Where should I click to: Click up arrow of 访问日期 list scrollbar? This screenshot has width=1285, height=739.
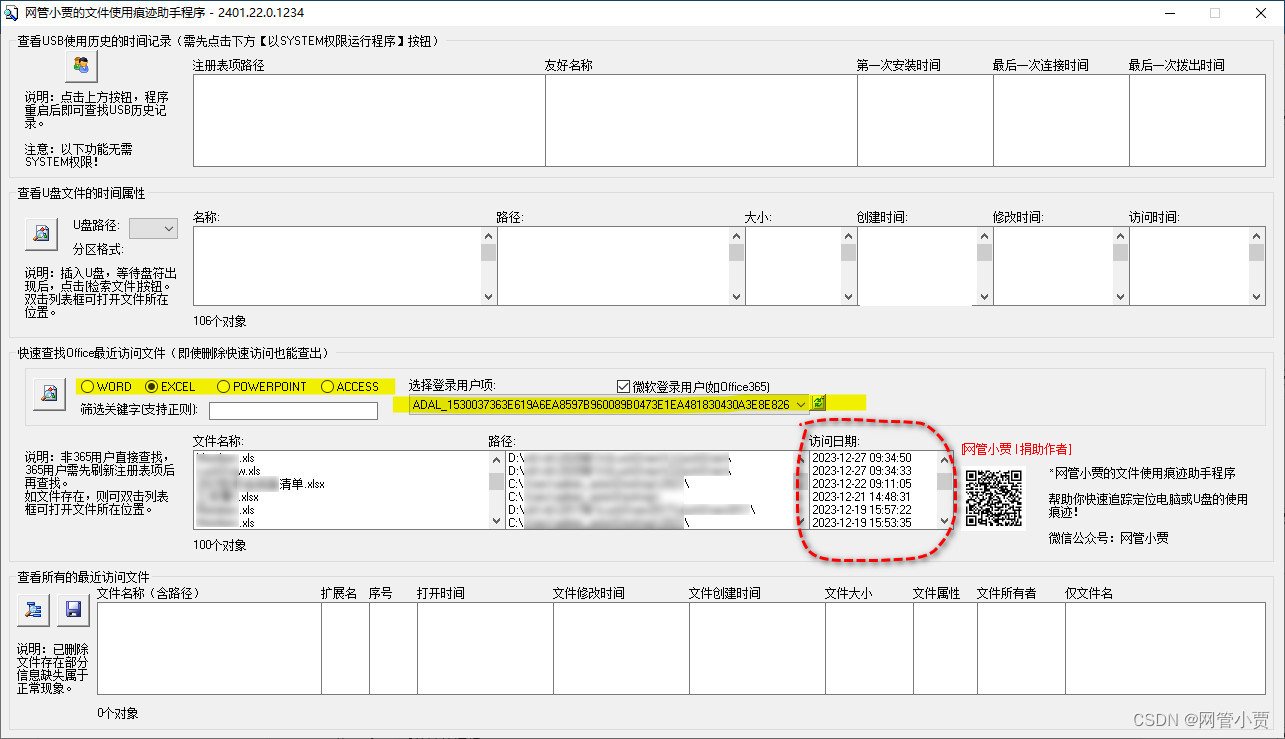tap(944, 460)
